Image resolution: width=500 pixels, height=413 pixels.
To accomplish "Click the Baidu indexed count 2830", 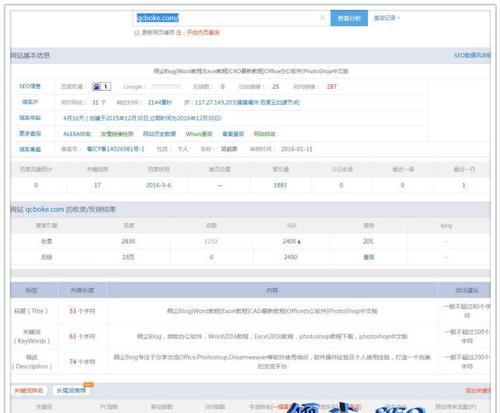I will coord(128,241).
